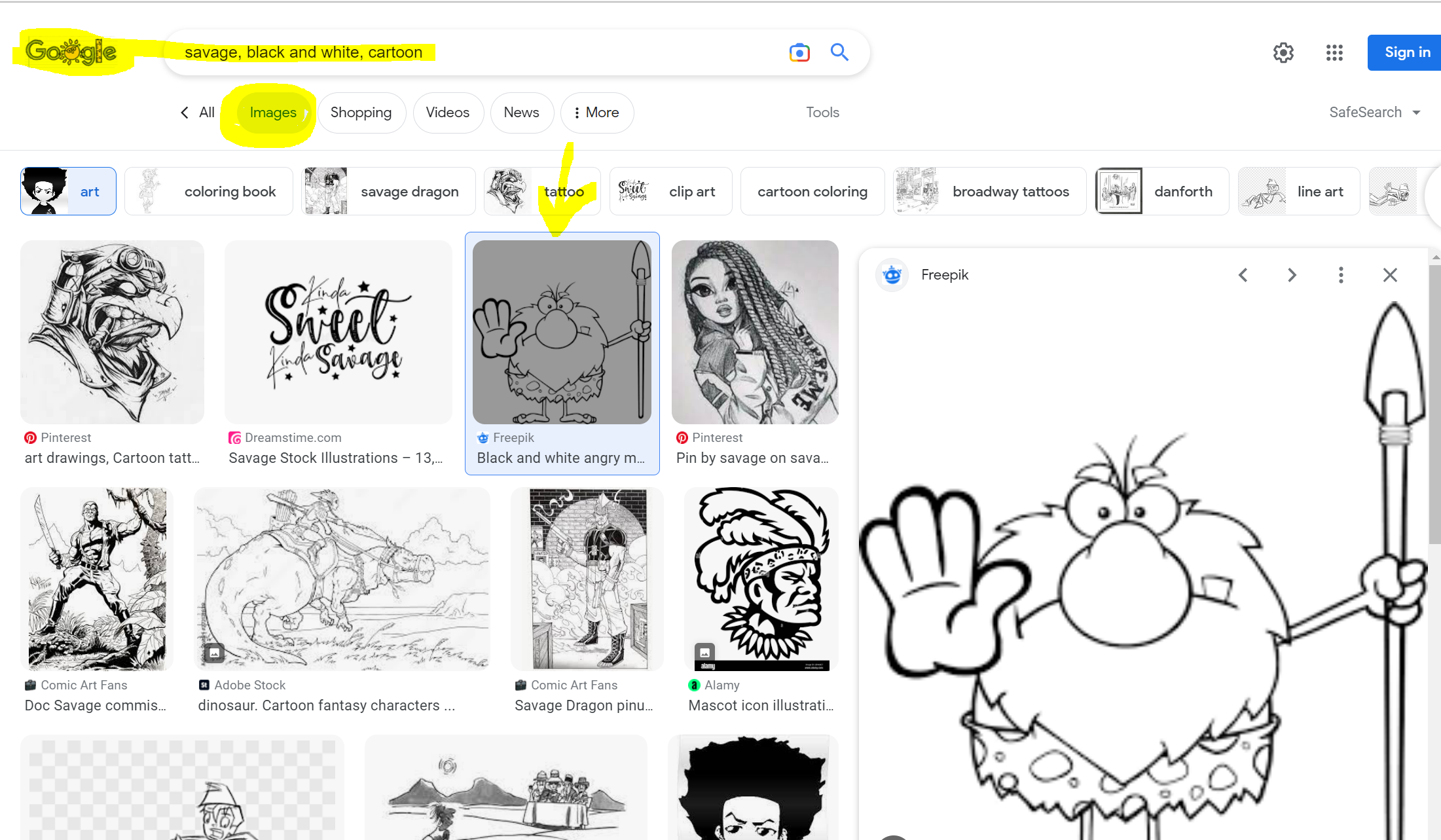Open Google Lens camera search
1441x840 pixels.
[x=799, y=52]
